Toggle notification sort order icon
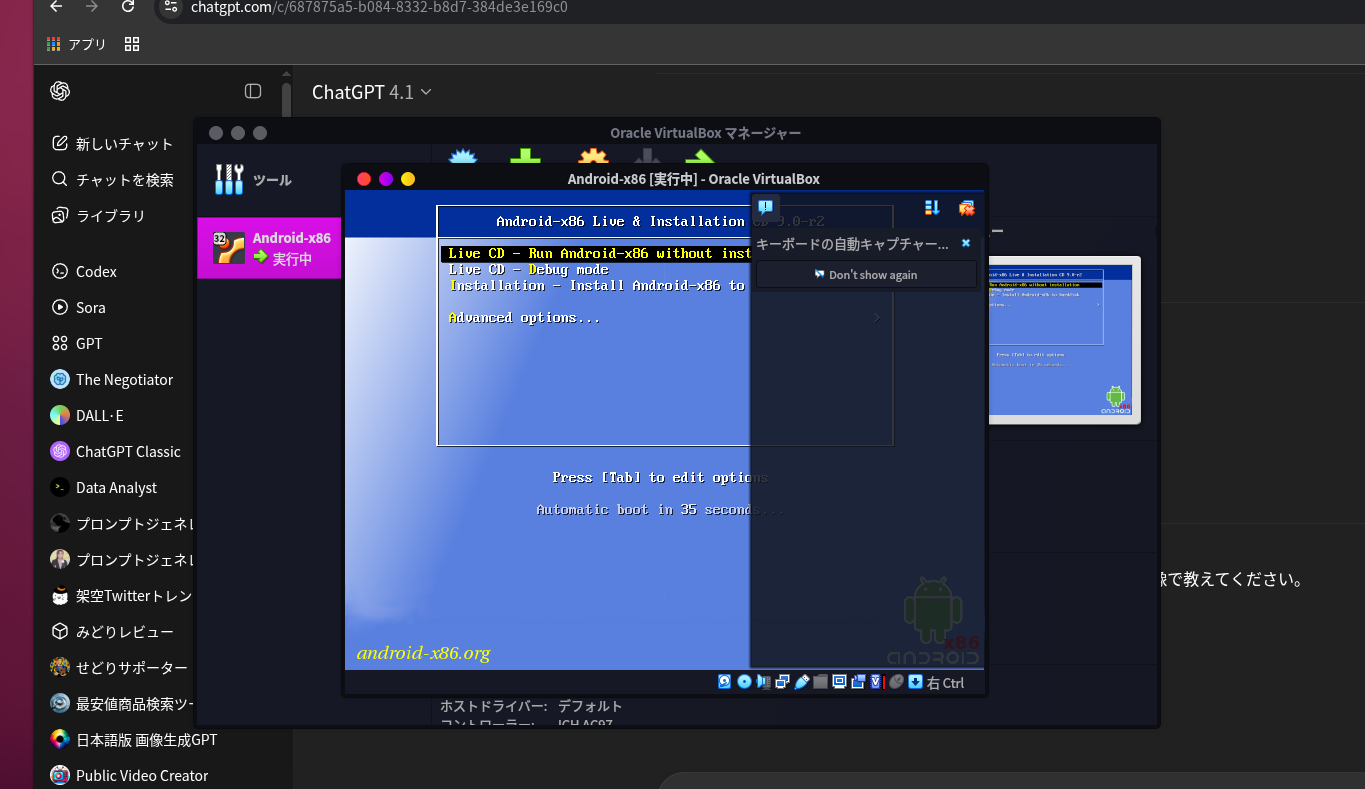Image resolution: width=1365 pixels, height=789 pixels. [932, 207]
